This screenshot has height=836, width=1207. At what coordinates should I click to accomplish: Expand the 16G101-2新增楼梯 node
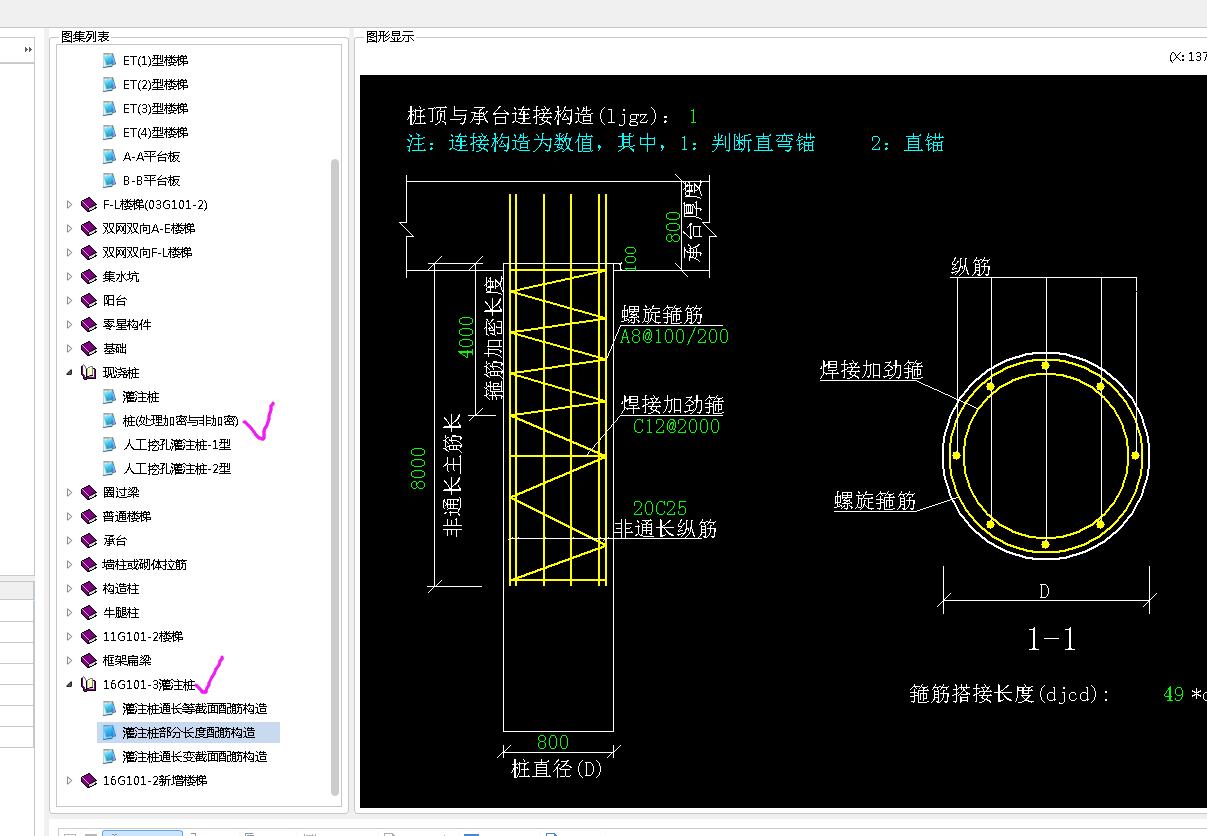(69, 780)
